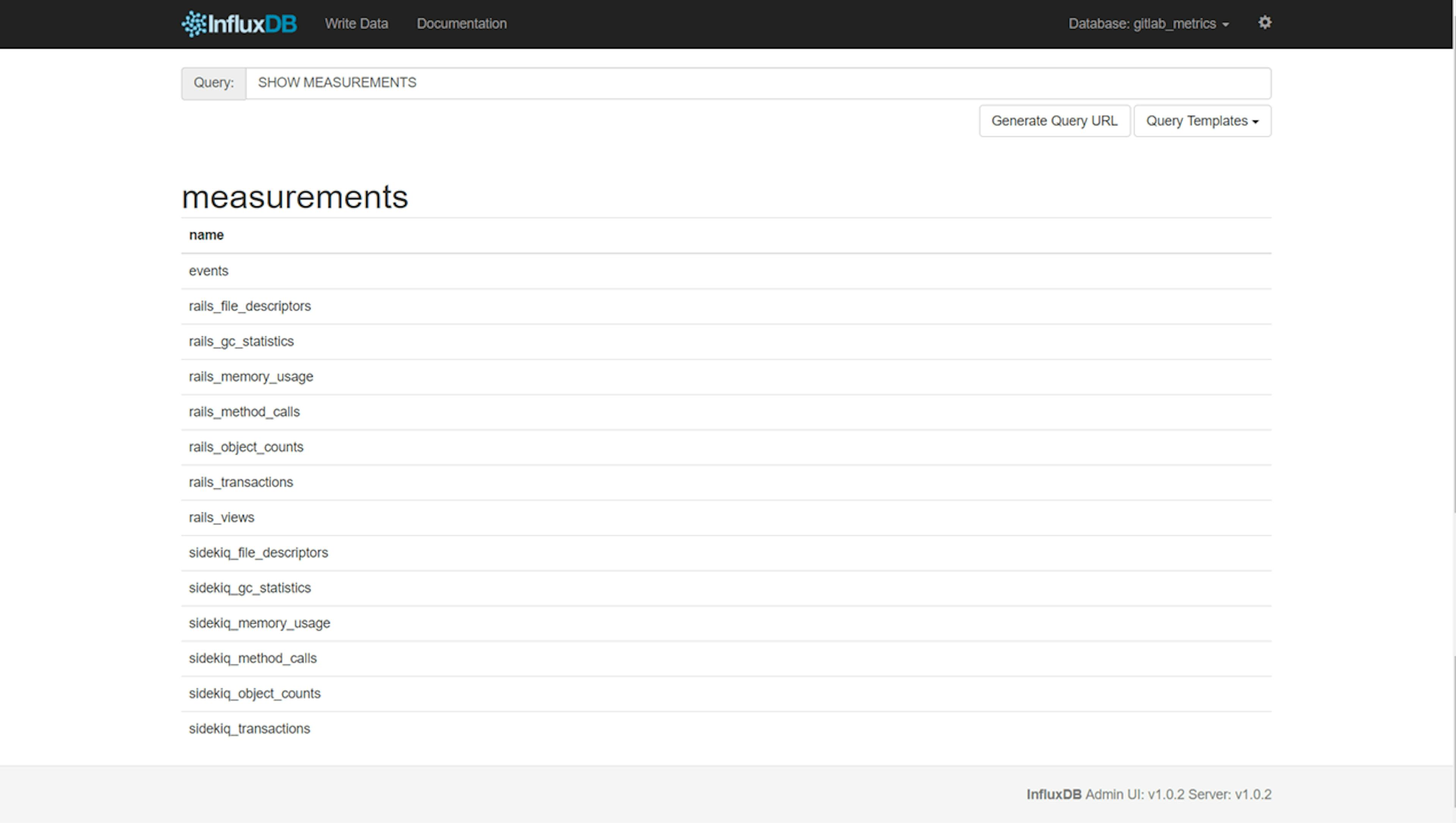
Task: Select the 'rails_memory_usage' row
Action: click(x=726, y=377)
